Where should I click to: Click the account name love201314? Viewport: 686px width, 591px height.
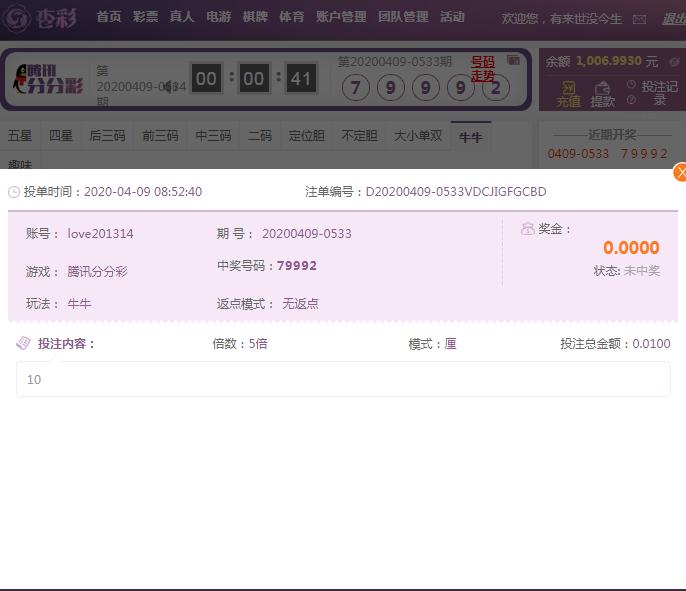100,234
